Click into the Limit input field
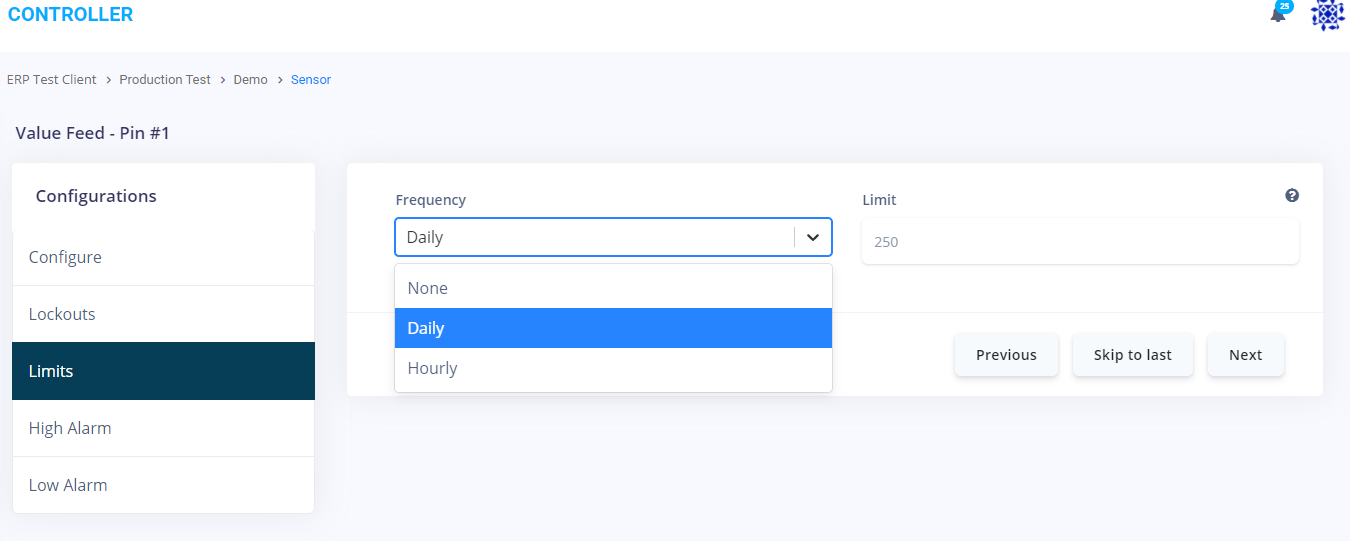 (1080, 241)
